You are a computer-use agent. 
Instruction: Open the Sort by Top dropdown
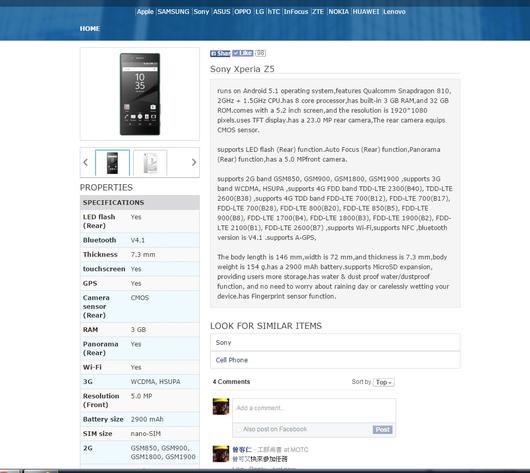click(384, 382)
